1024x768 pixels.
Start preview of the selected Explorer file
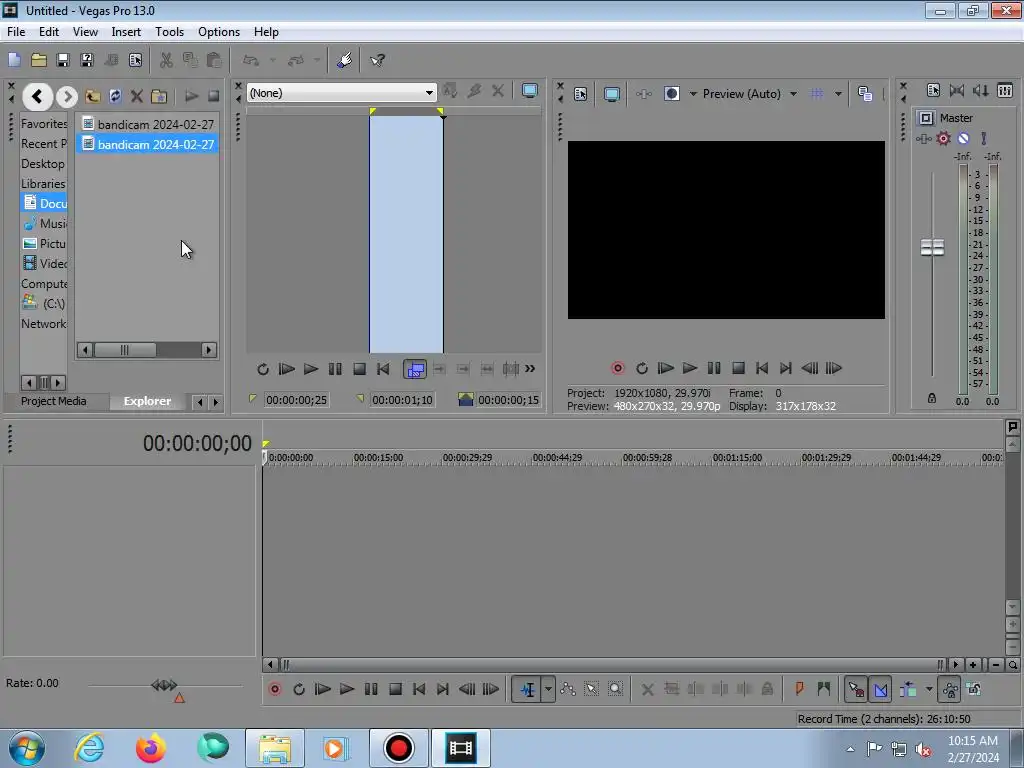point(191,97)
